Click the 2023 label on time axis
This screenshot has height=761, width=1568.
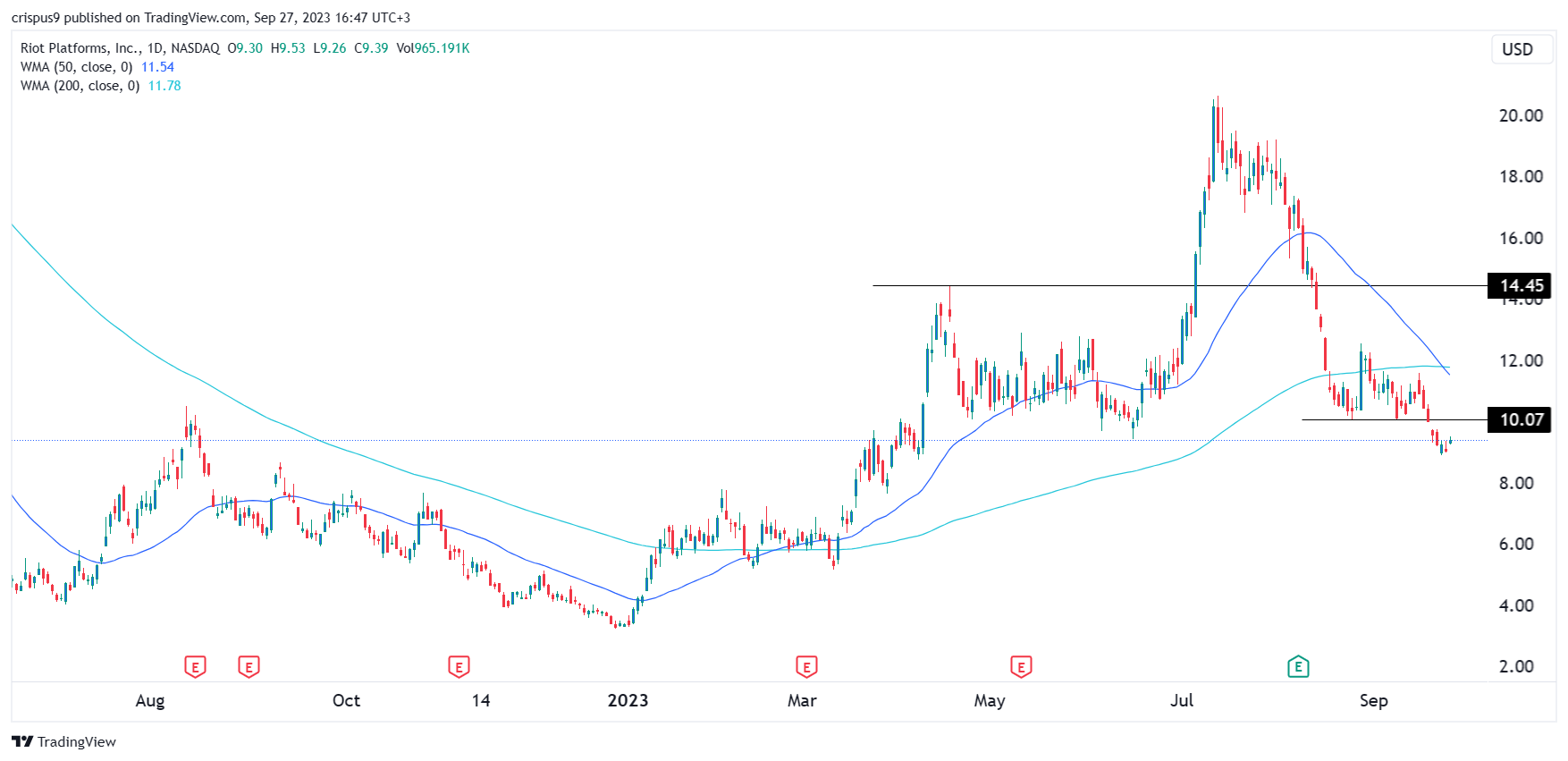(628, 700)
